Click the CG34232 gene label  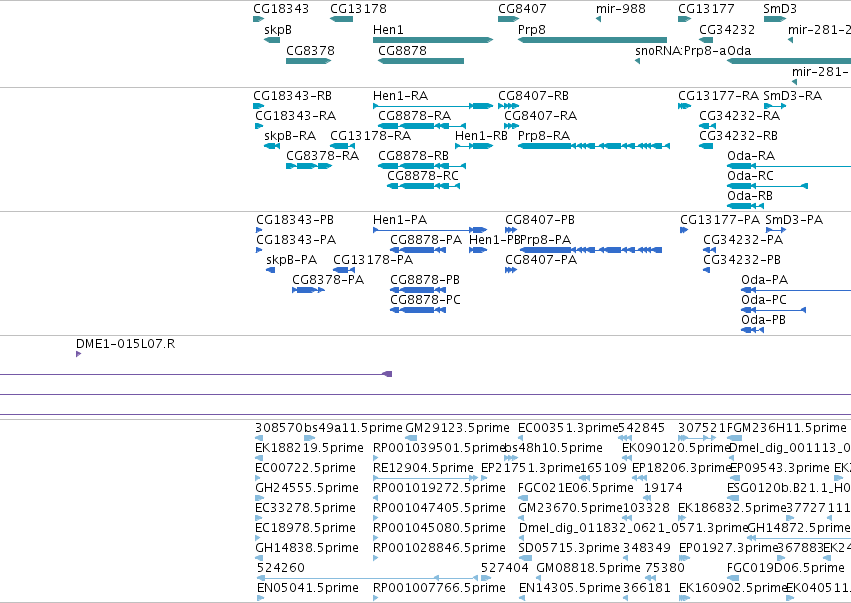727,30
